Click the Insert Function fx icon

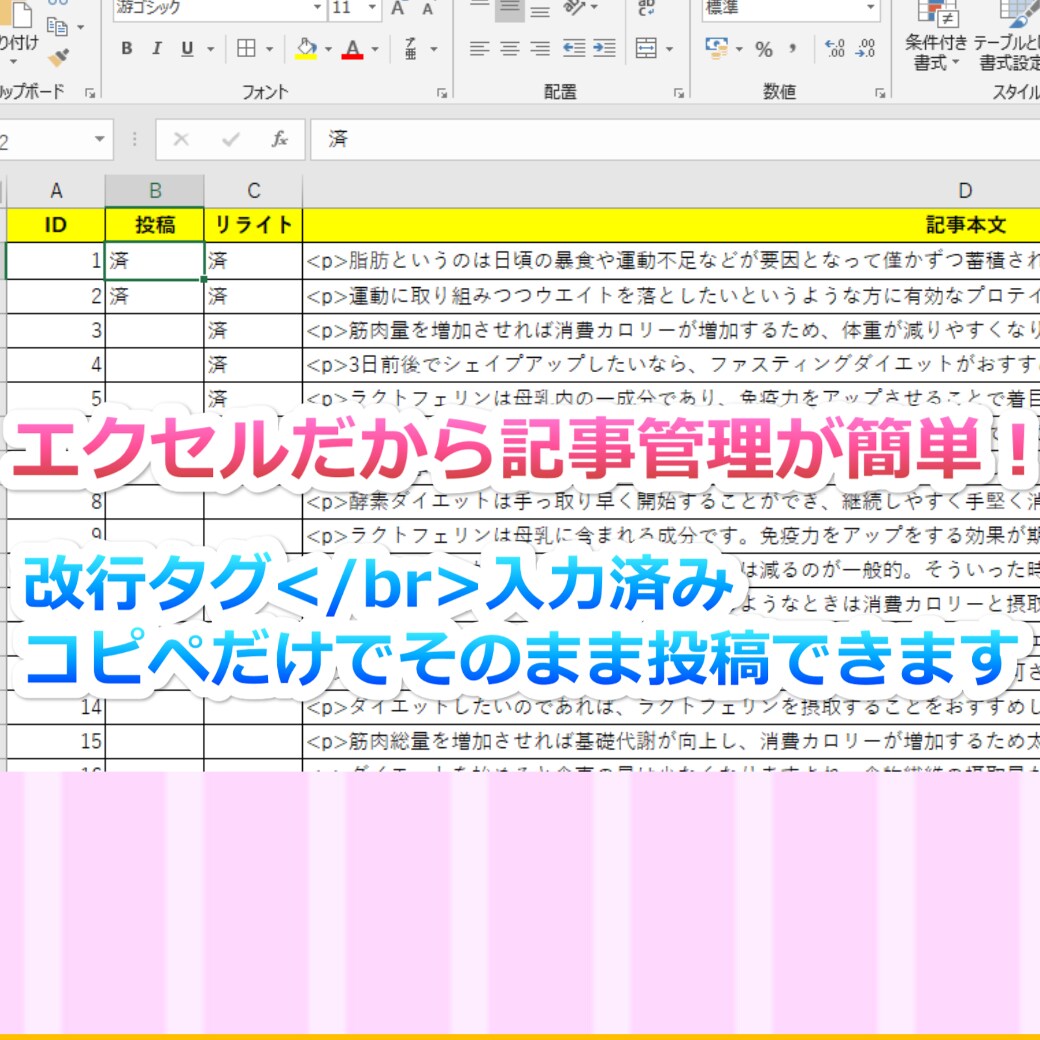pyautogui.click(x=280, y=139)
